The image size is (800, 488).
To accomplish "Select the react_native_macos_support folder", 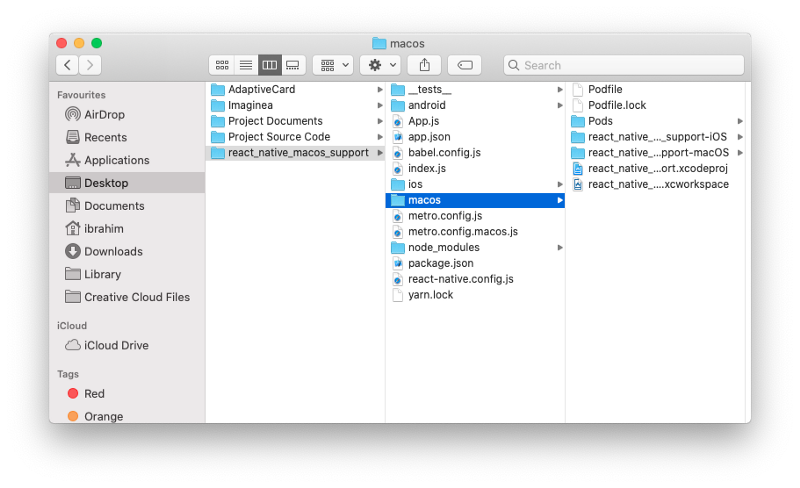I will (295, 153).
